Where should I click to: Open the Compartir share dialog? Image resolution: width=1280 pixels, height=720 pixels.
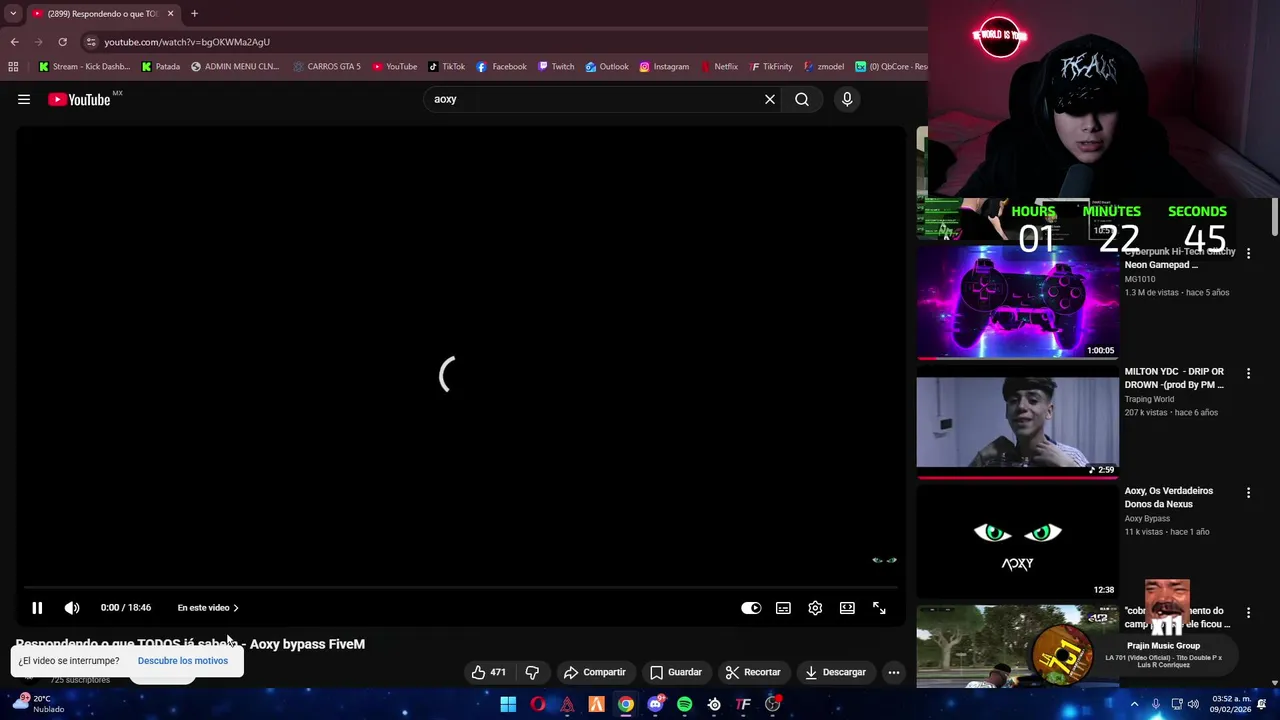595,672
